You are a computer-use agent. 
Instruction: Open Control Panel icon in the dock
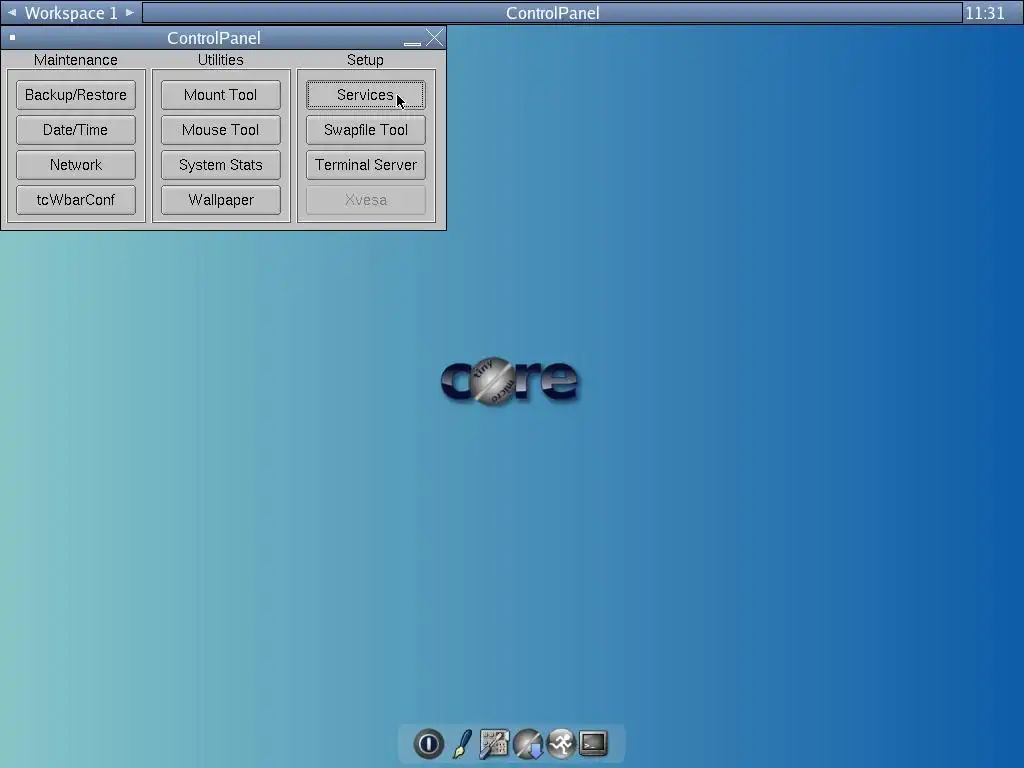click(x=494, y=743)
